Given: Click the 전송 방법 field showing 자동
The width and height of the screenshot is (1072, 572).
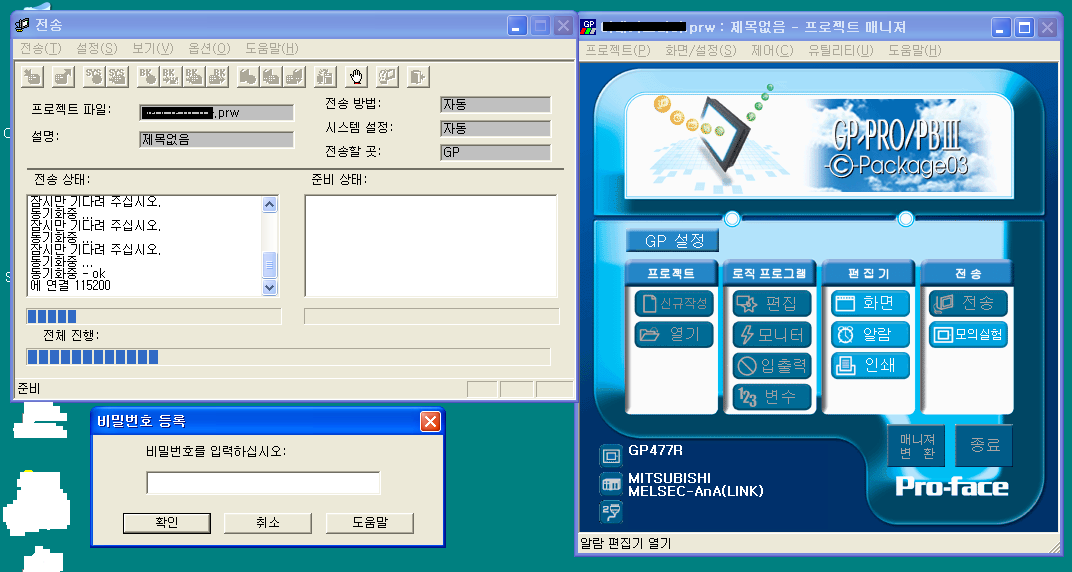Looking at the screenshot, I should (x=496, y=105).
